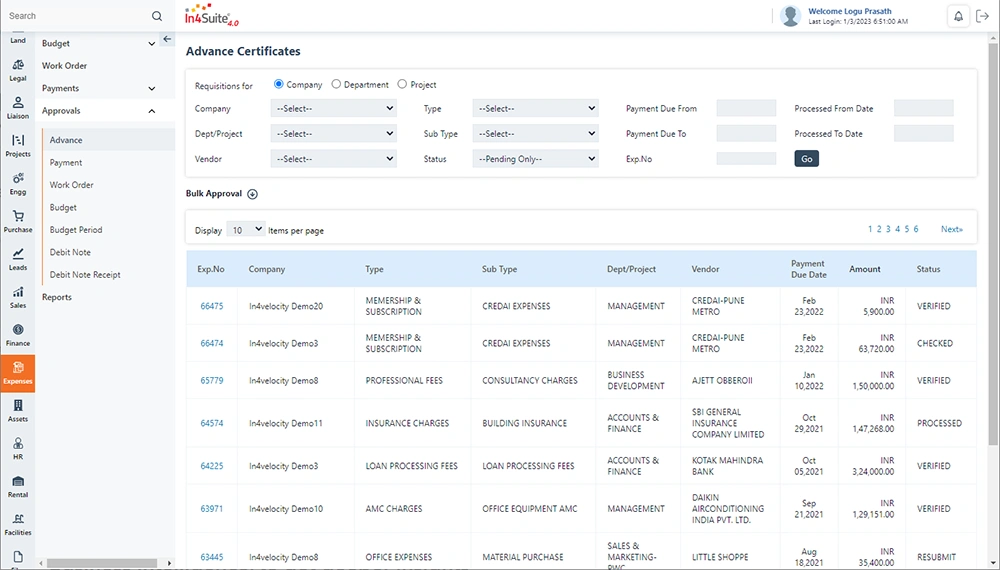
Task: Select Debit Note under Approvals
Action: coord(70,252)
